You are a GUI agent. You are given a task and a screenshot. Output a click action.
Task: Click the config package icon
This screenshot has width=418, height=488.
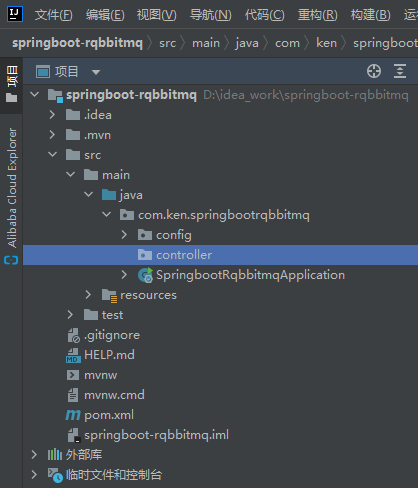coord(145,235)
